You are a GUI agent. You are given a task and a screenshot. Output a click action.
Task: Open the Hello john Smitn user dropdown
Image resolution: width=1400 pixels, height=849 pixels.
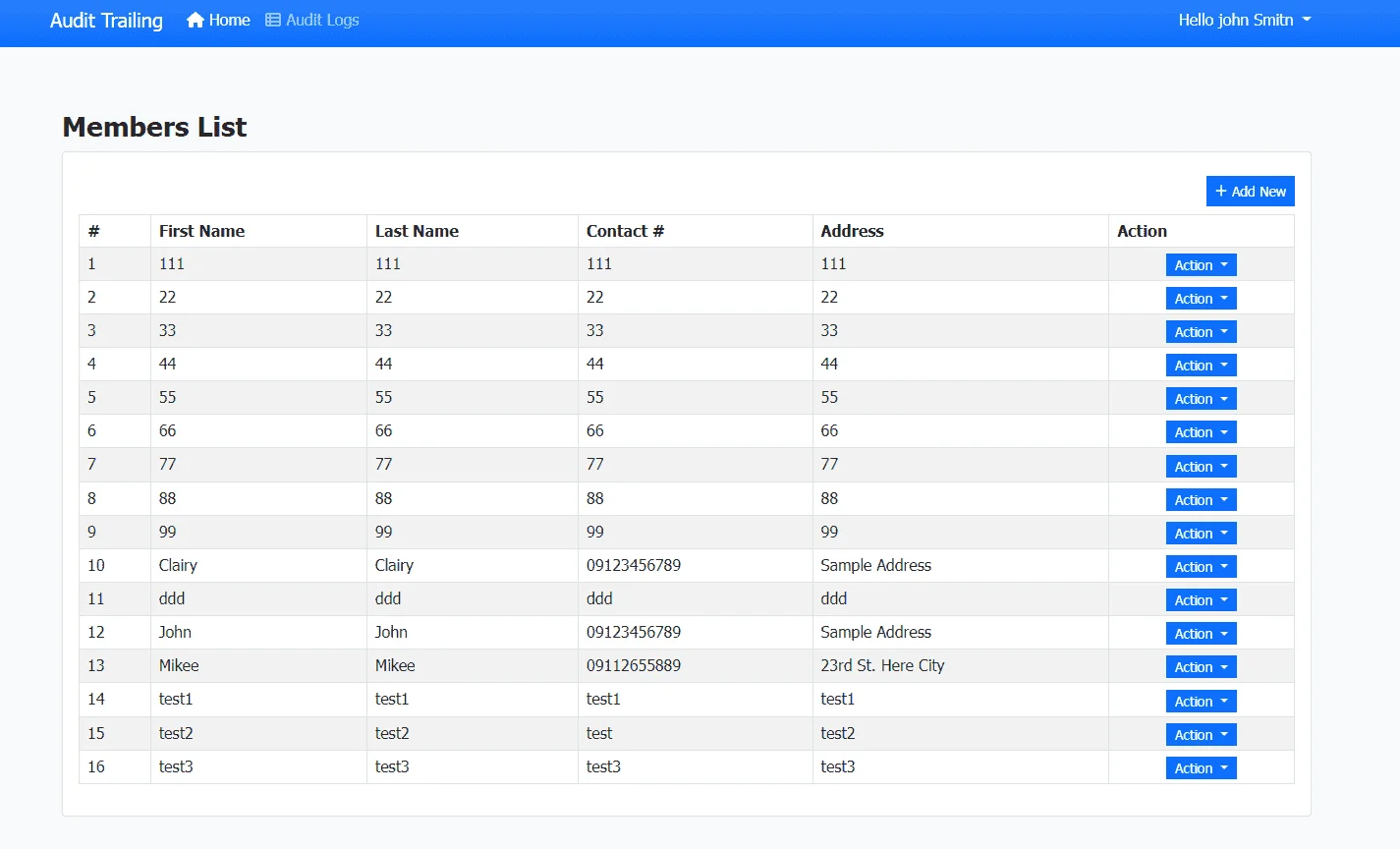1245,20
